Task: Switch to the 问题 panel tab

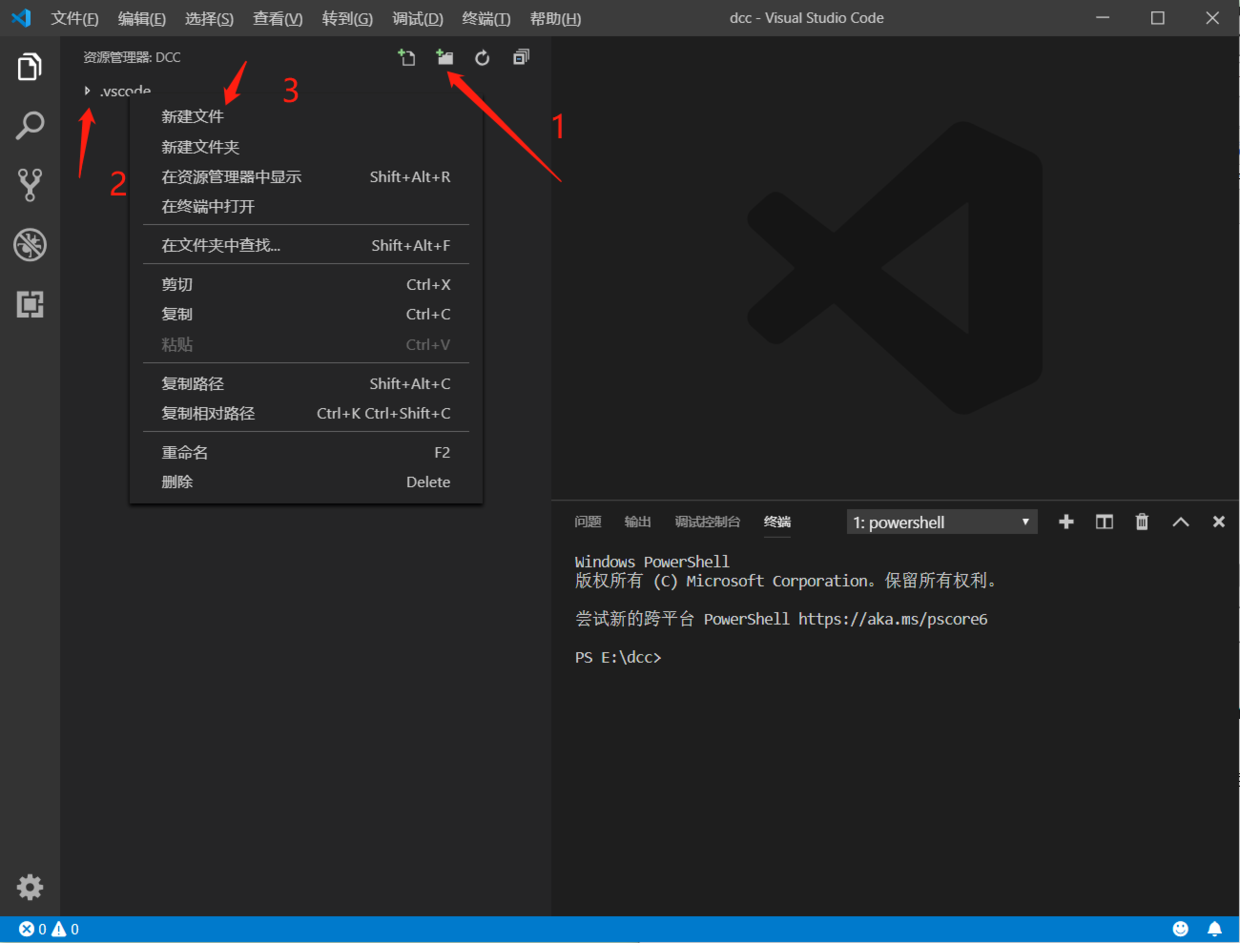Action: 588,522
